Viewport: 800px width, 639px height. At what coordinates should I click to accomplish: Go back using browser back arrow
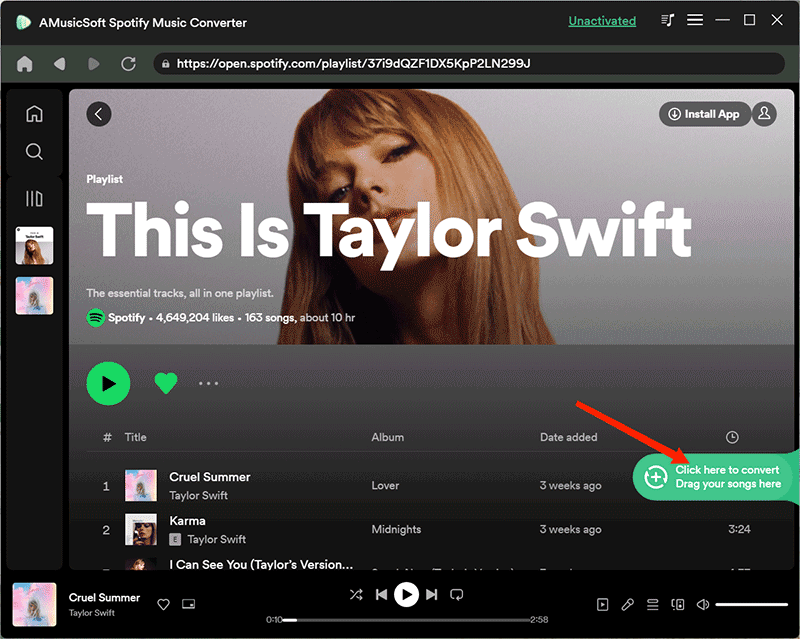coord(60,64)
